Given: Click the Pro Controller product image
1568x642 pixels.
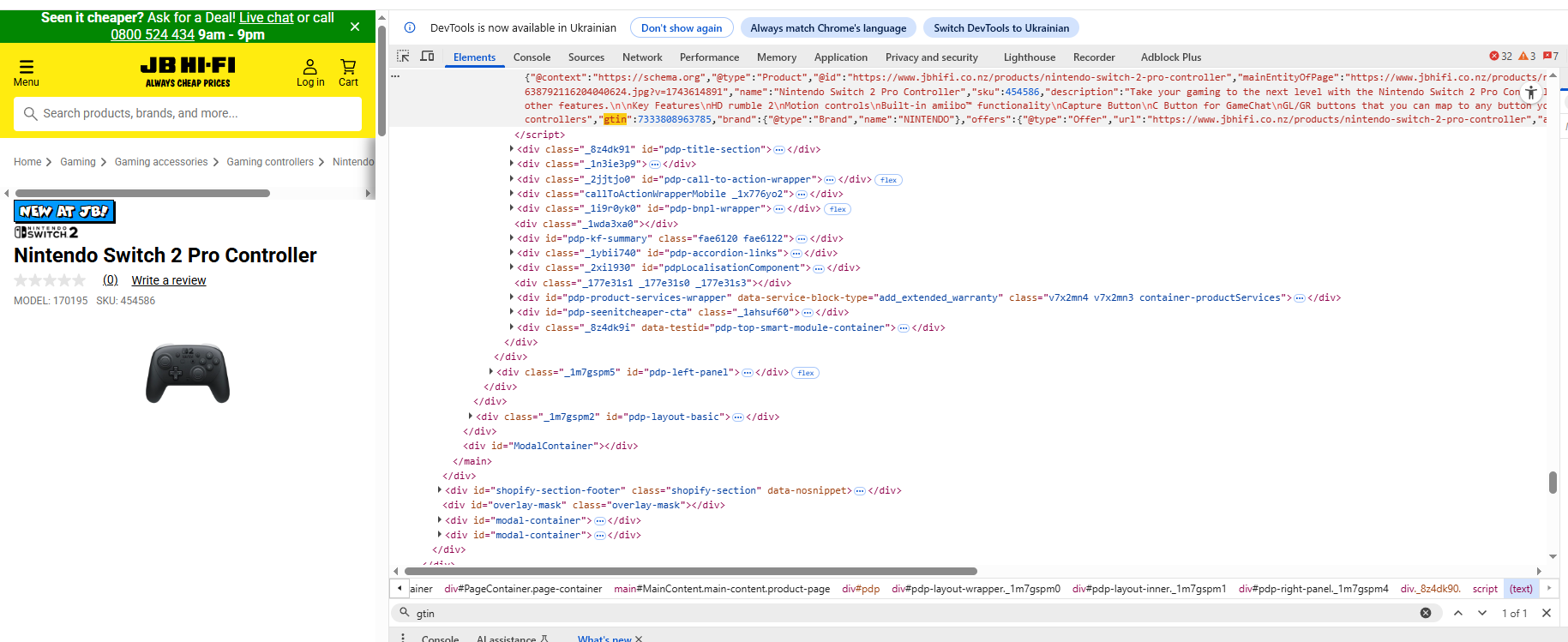Looking at the screenshot, I should [x=188, y=373].
